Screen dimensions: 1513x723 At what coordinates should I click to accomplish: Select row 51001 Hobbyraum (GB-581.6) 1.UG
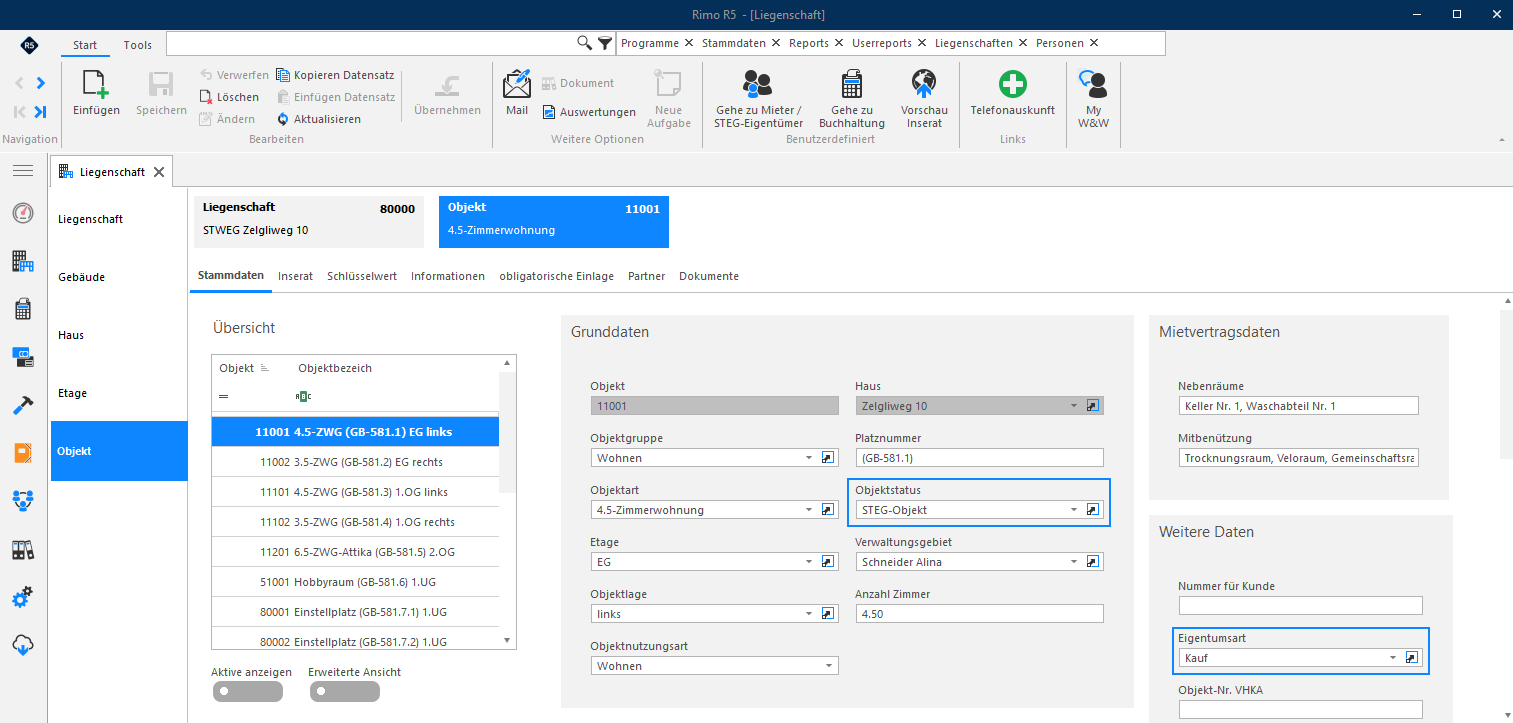point(356,580)
